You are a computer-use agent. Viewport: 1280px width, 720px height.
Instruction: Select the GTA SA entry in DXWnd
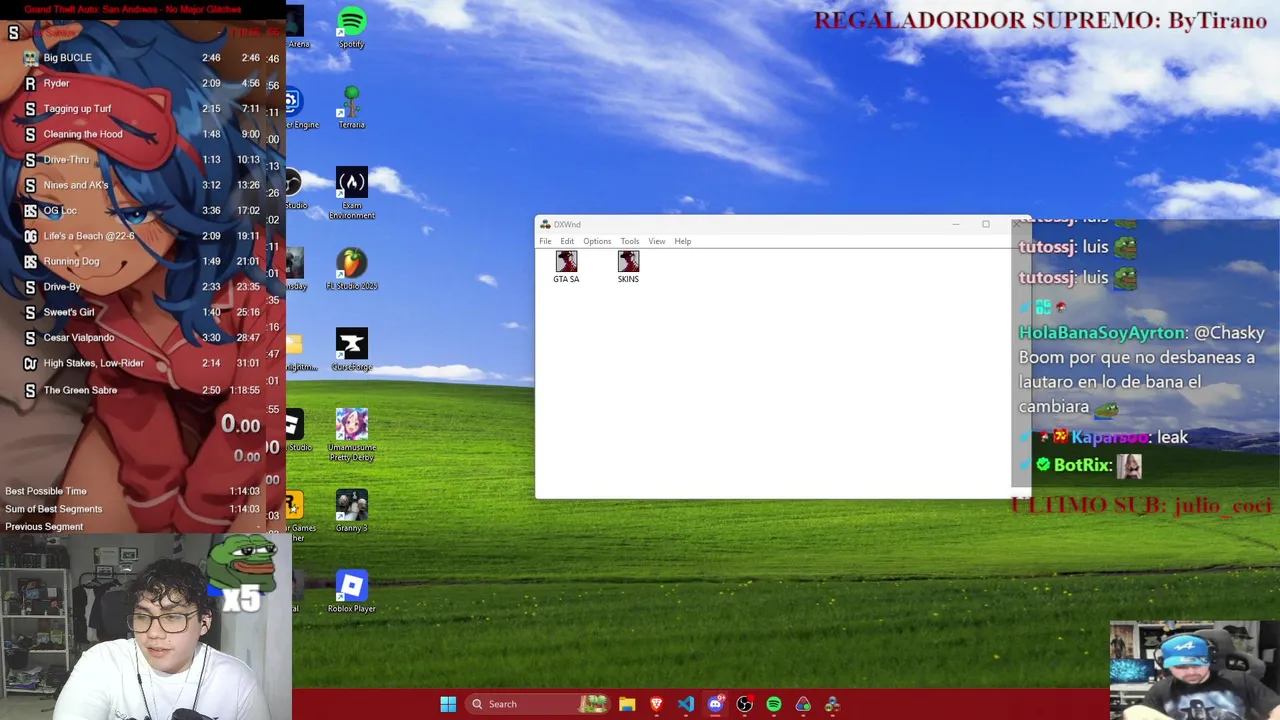(566, 267)
